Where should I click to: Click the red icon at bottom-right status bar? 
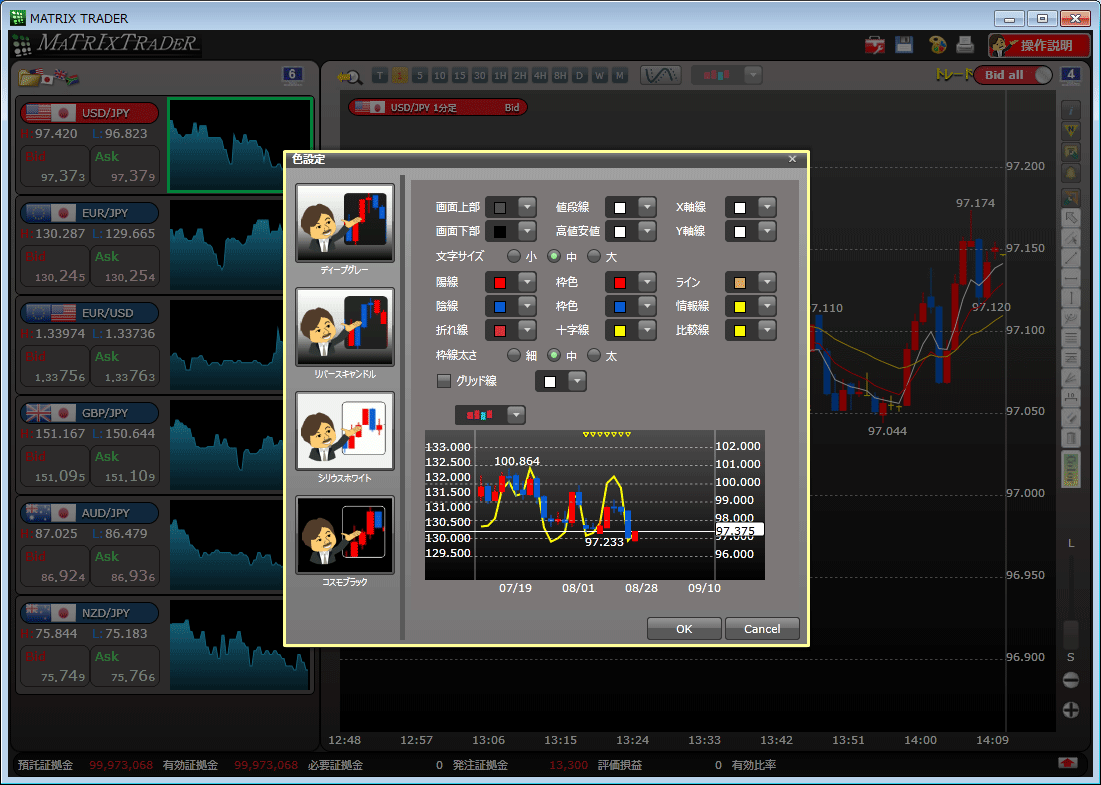[1067, 763]
